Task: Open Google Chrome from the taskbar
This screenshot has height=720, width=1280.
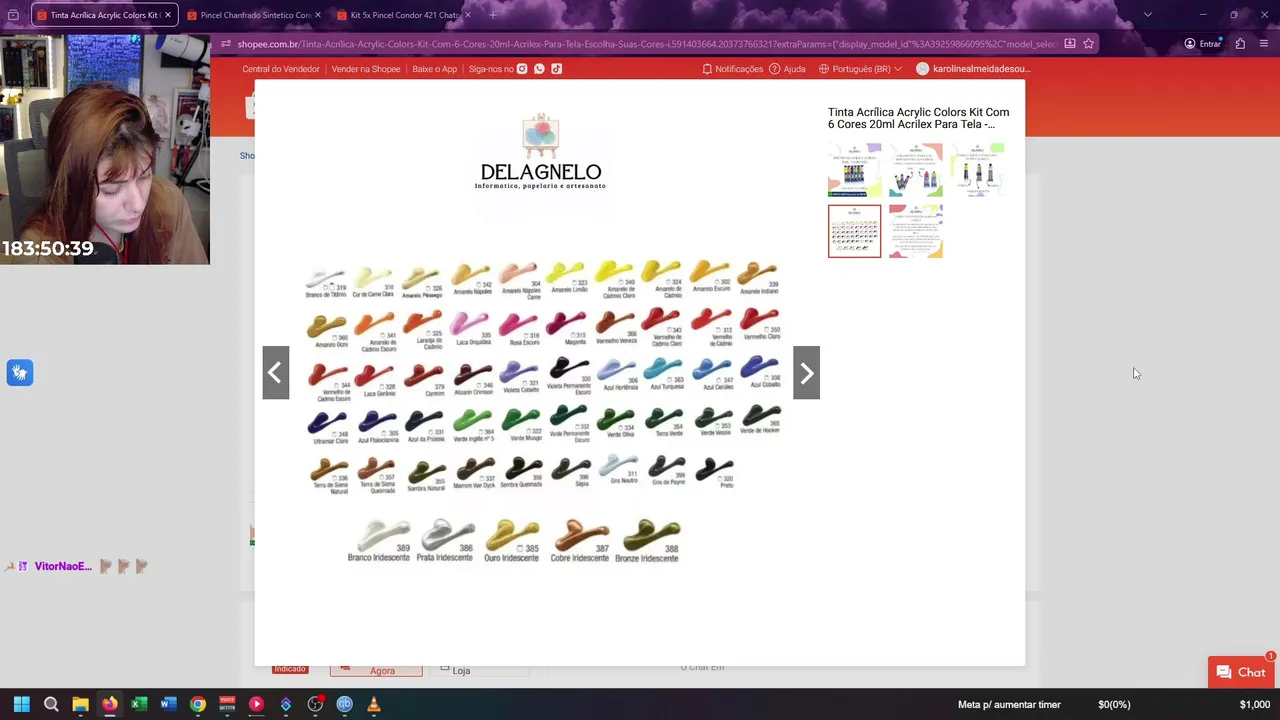Action: pos(197,704)
